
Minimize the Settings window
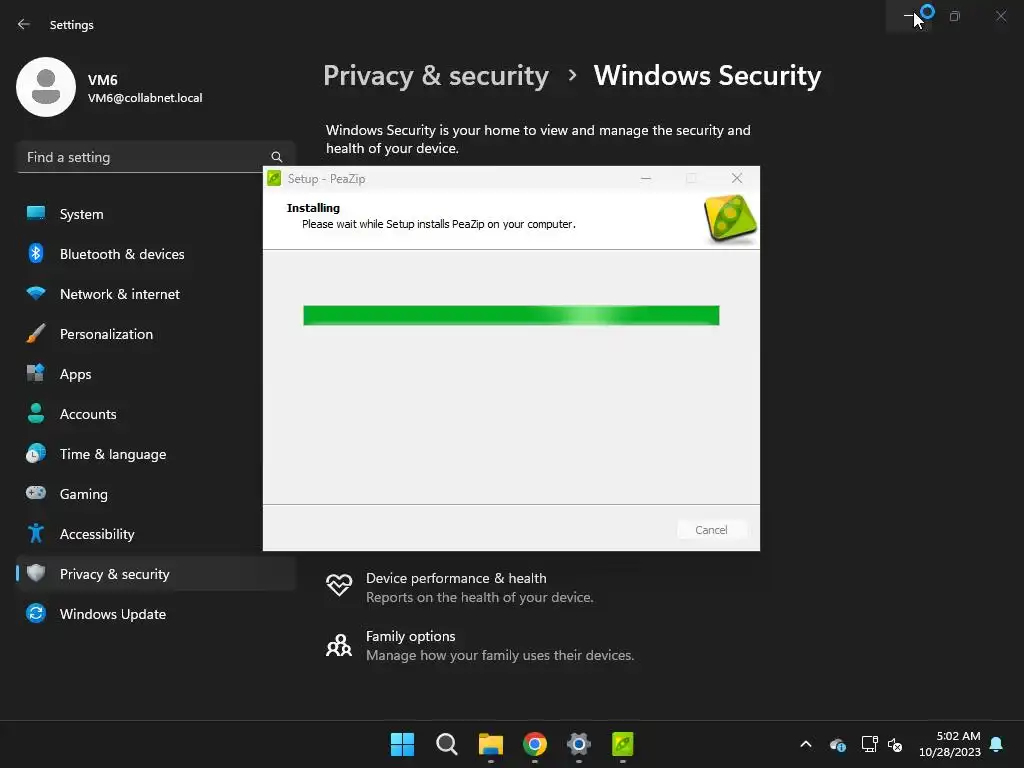click(908, 16)
